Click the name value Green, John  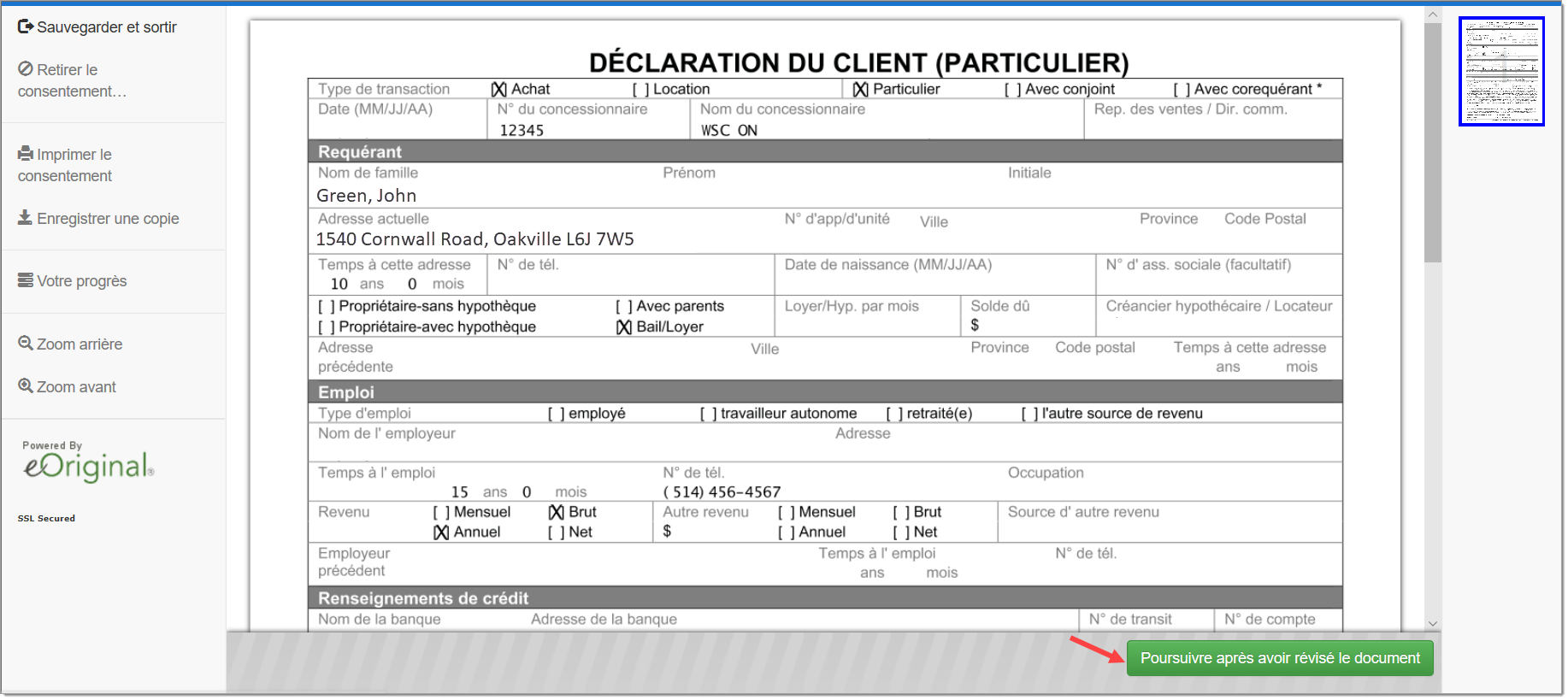pyautogui.click(x=366, y=196)
